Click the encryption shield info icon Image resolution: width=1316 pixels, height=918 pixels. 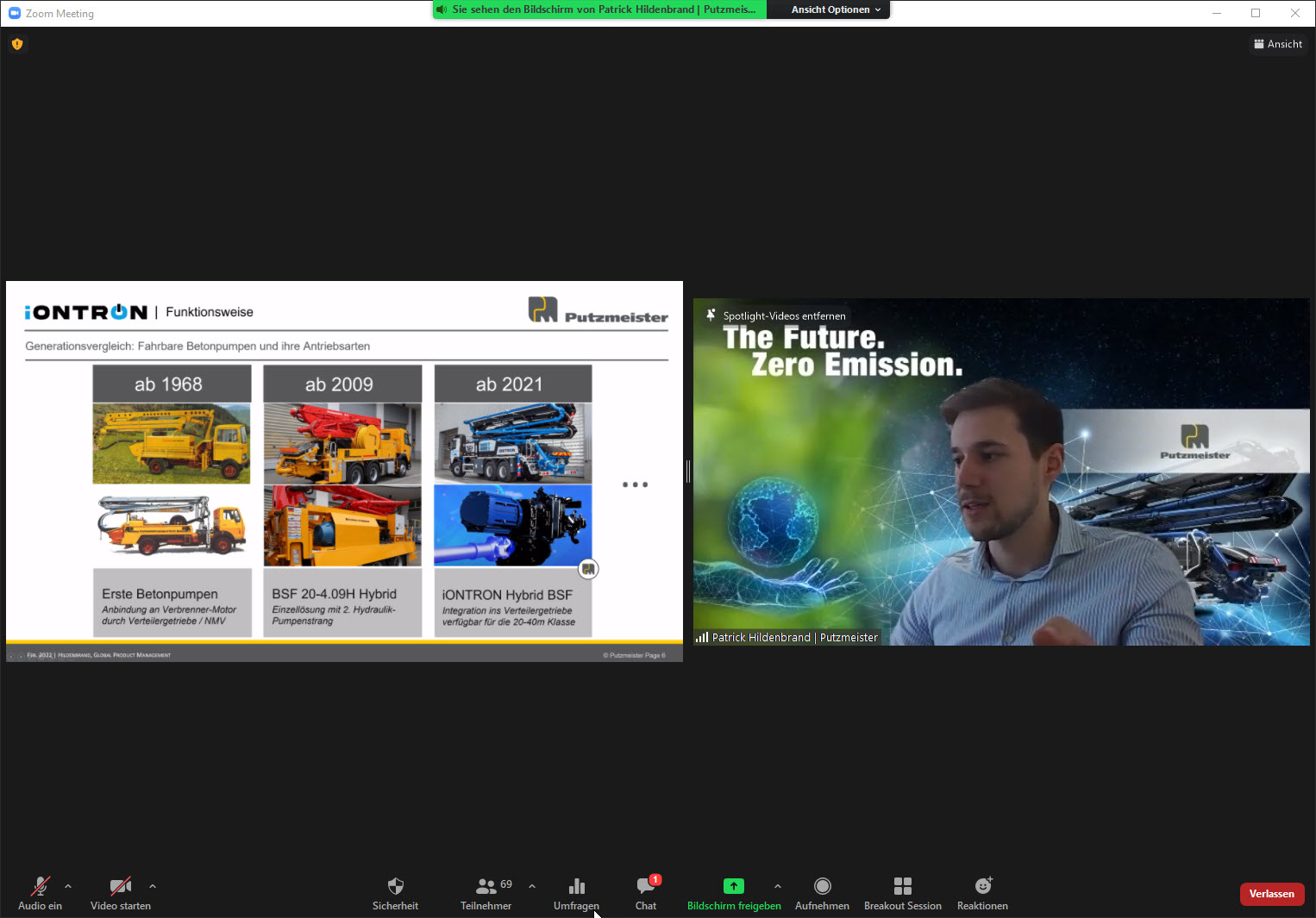[17, 44]
